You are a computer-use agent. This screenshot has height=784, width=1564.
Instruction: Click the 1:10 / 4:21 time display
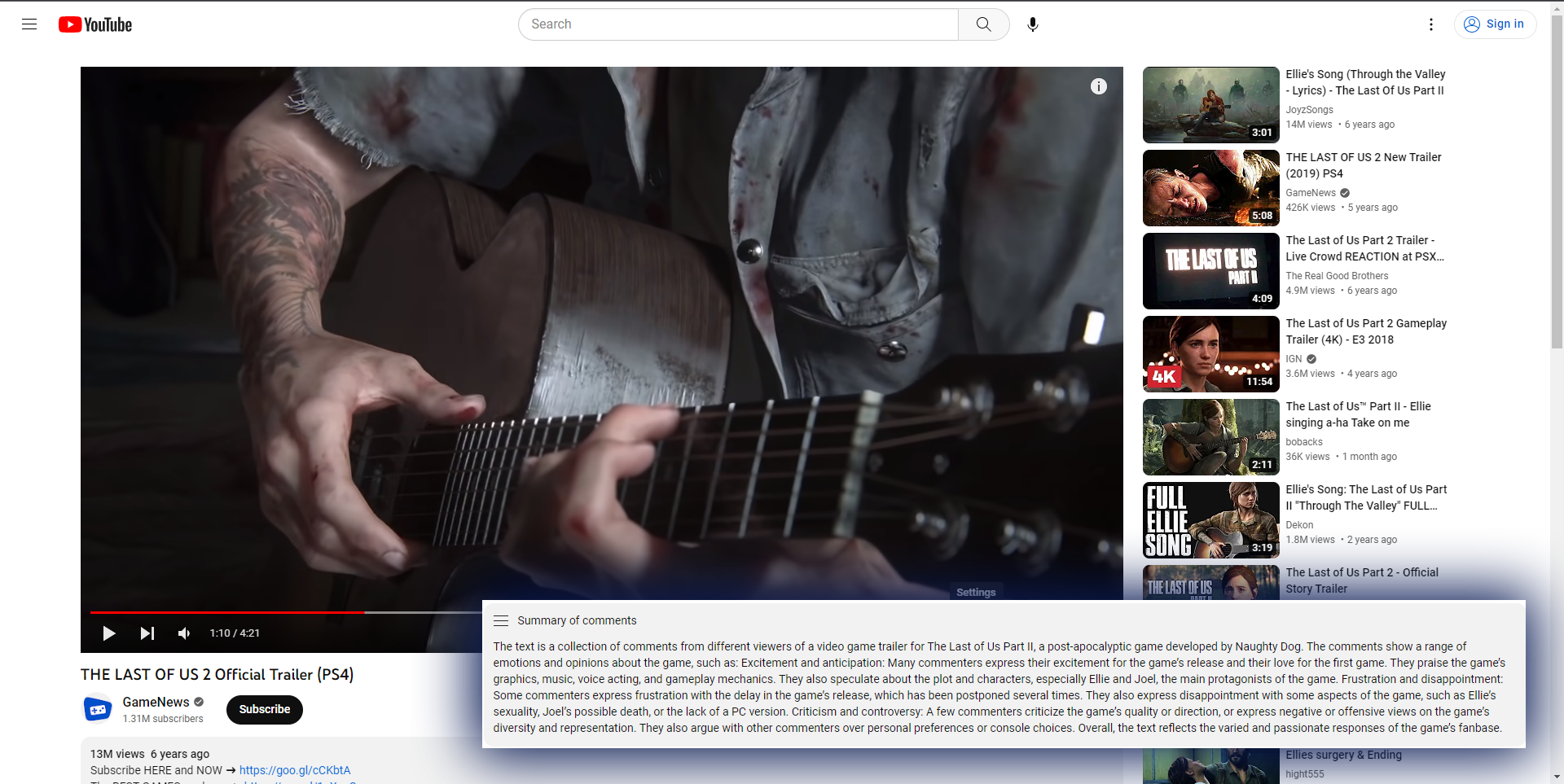[x=235, y=633]
